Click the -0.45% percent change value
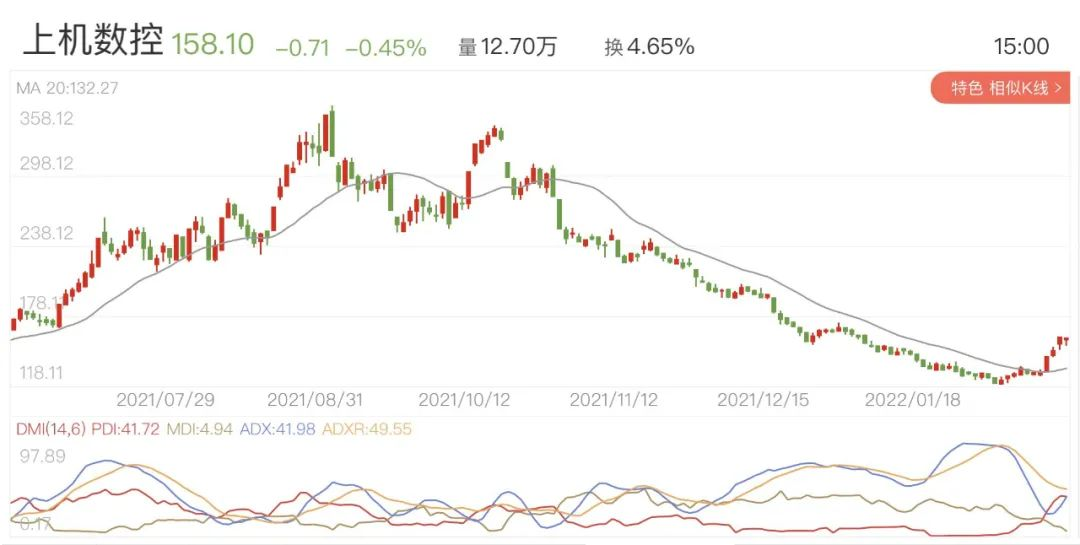The height and width of the screenshot is (545, 1080). [386, 47]
